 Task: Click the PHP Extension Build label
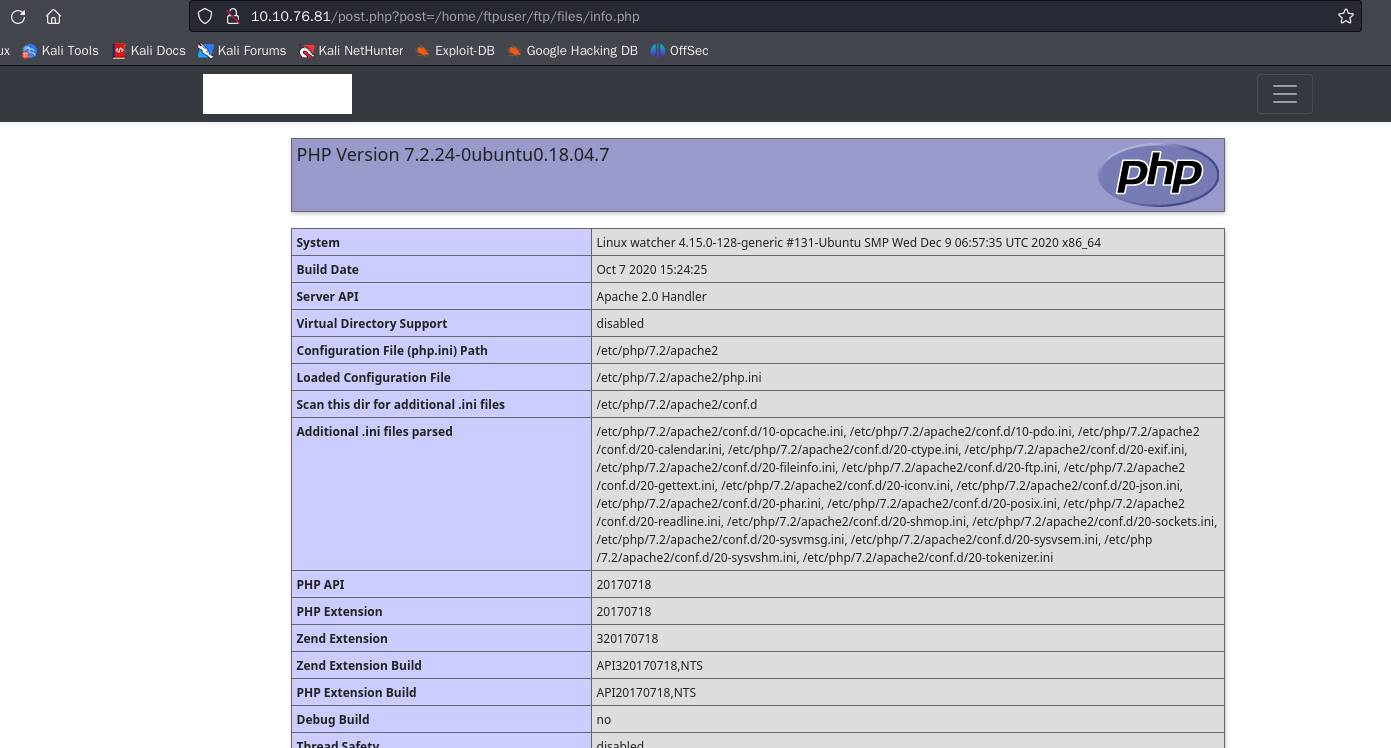(x=356, y=692)
